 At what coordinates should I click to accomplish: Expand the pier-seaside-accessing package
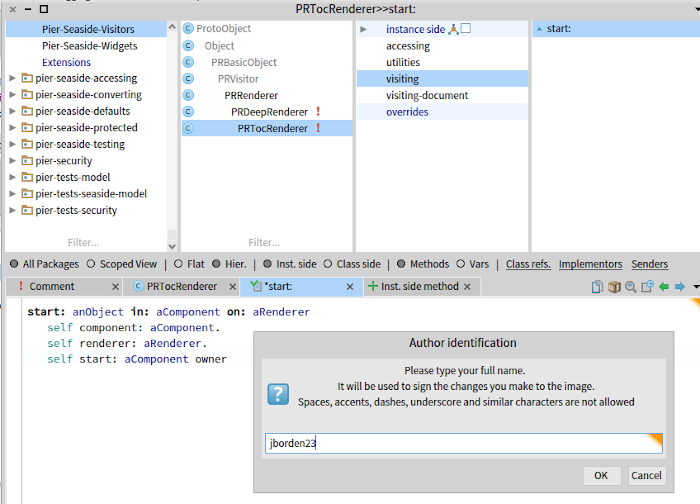point(12,78)
